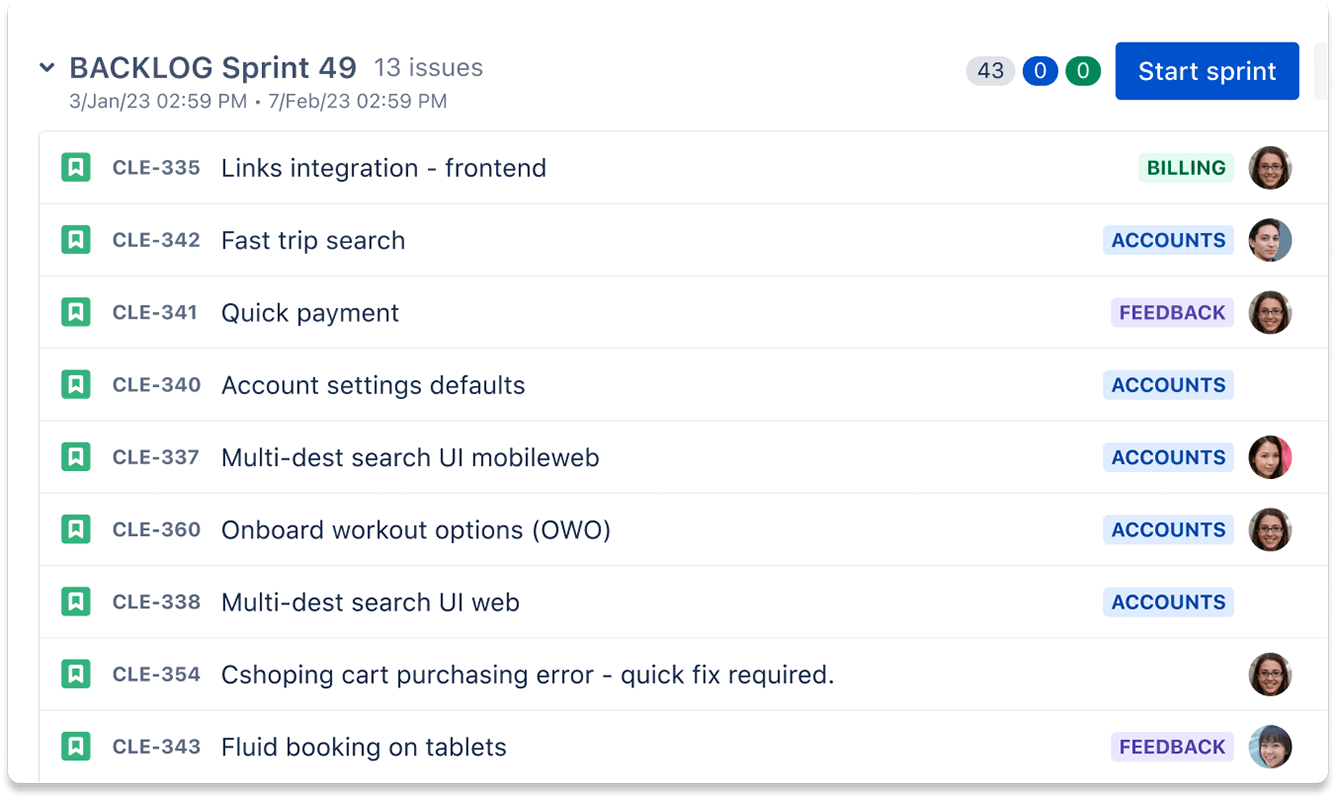
Task: Open the issue Cshoping cart purchasing error
Action: [527, 674]
